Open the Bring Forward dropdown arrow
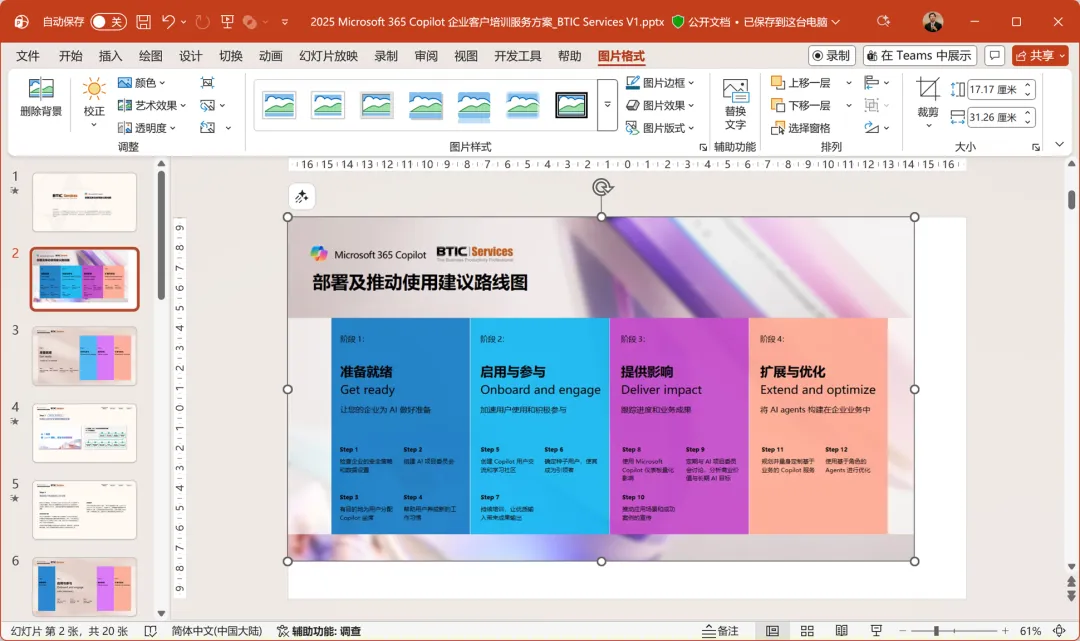The image size is (1080, 641). click(849, 83)
